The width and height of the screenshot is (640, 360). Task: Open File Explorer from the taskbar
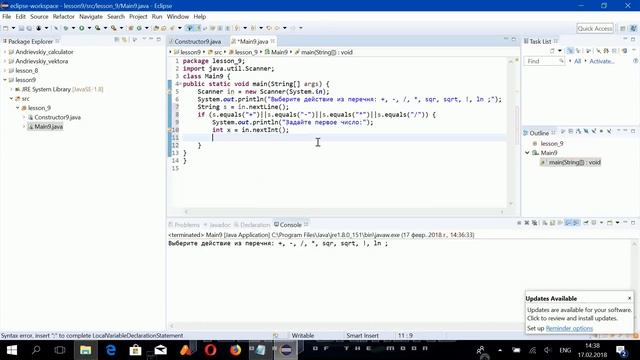[x=85, y=350]
